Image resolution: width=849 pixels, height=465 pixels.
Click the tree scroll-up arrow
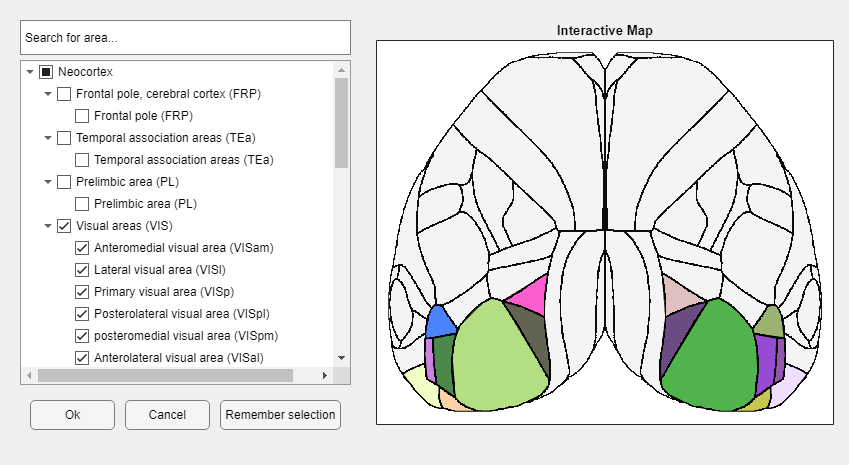(x=341, y=70)
